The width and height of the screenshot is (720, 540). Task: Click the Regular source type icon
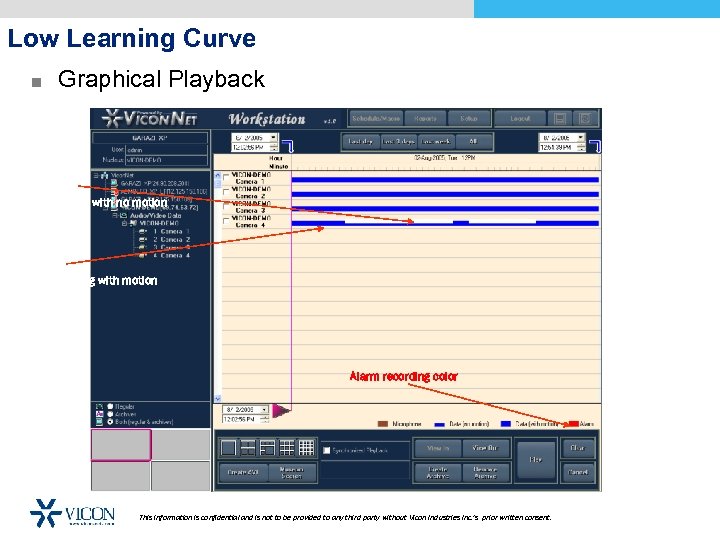99,406
